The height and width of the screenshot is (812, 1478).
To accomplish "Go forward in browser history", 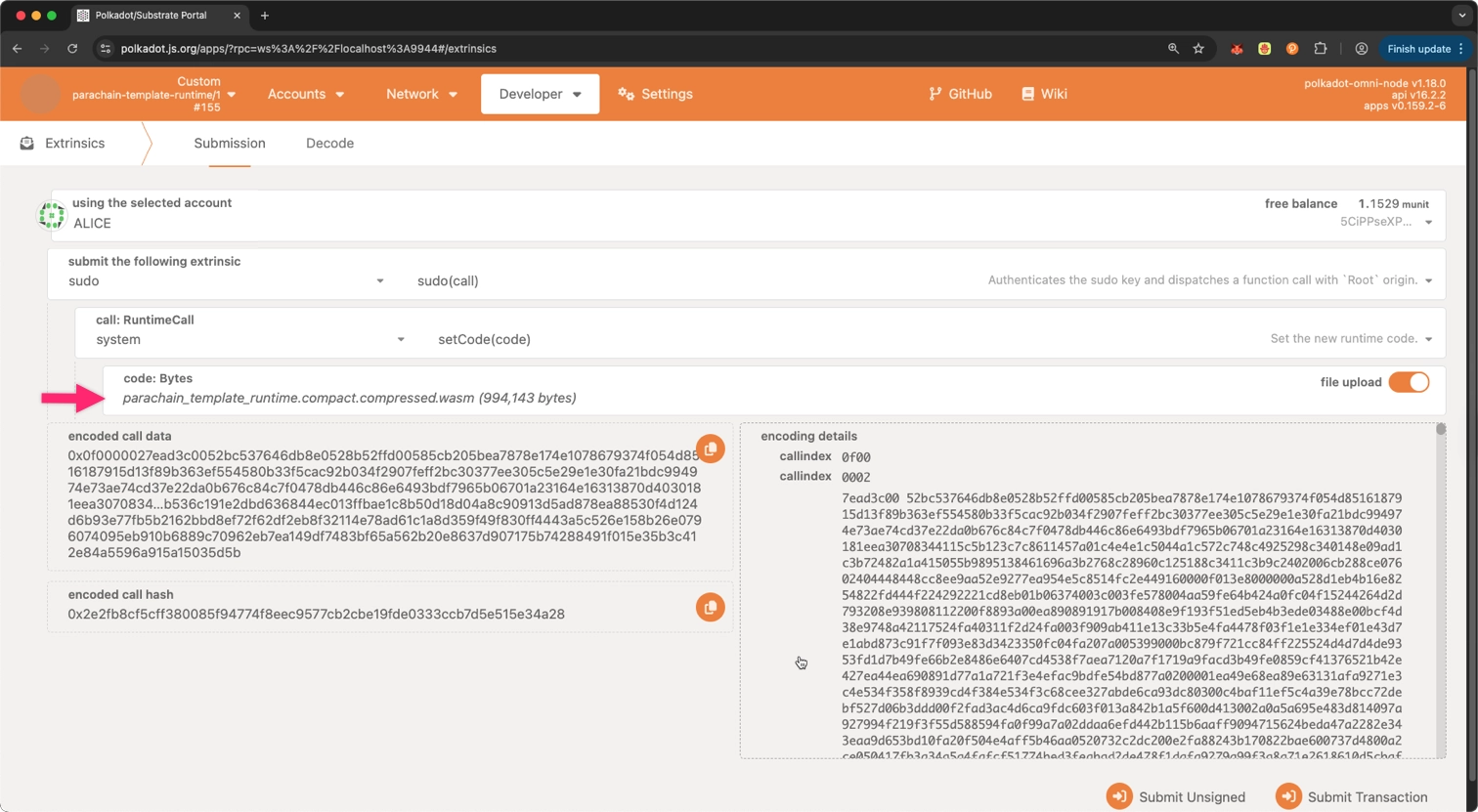I will [45, 48].
